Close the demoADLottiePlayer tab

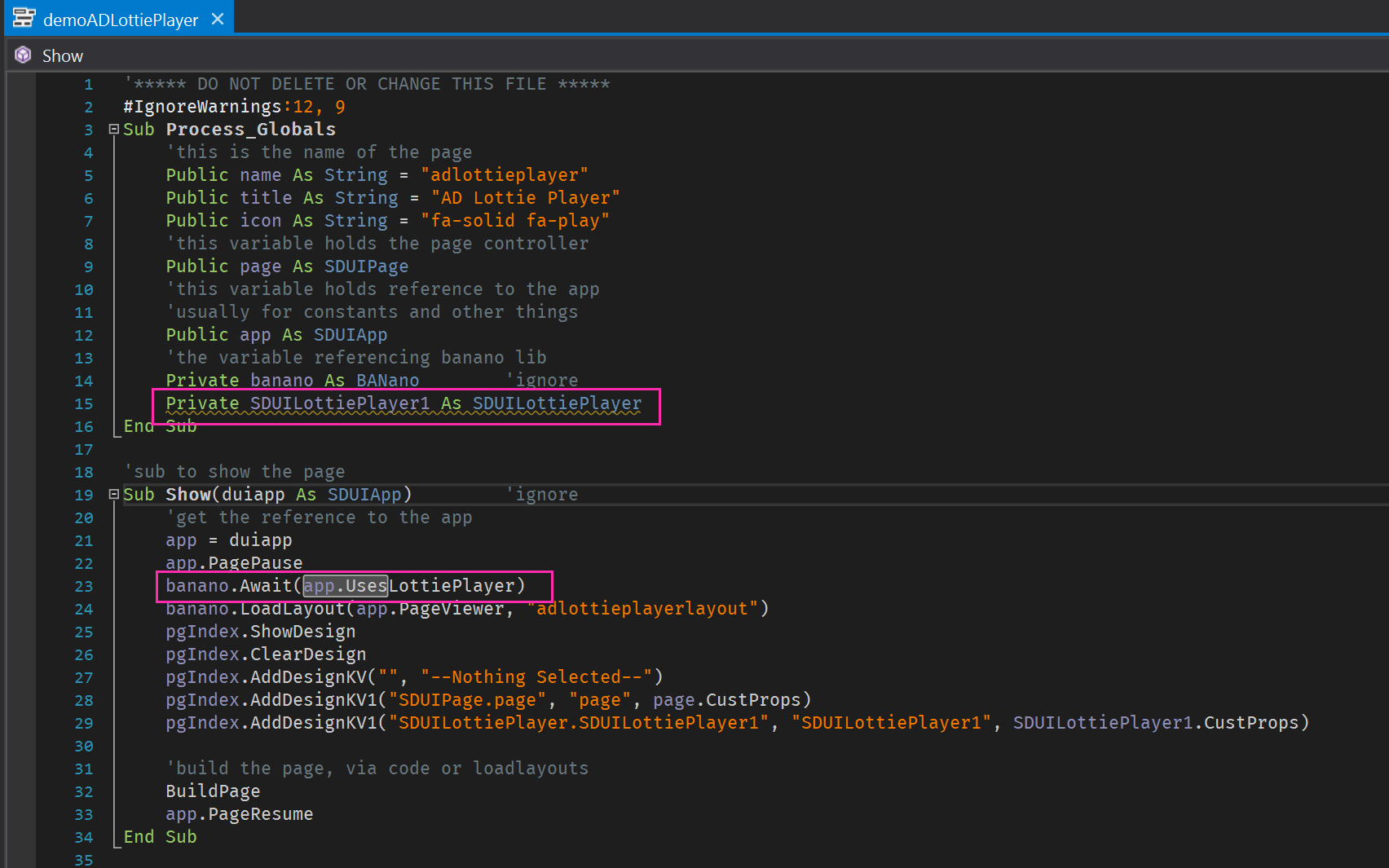point(218,19)
